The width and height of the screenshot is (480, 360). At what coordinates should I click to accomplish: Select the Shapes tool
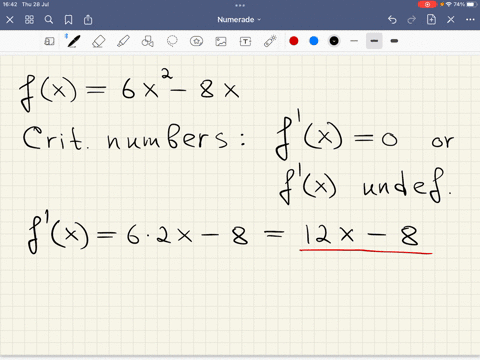pos(148,41)
